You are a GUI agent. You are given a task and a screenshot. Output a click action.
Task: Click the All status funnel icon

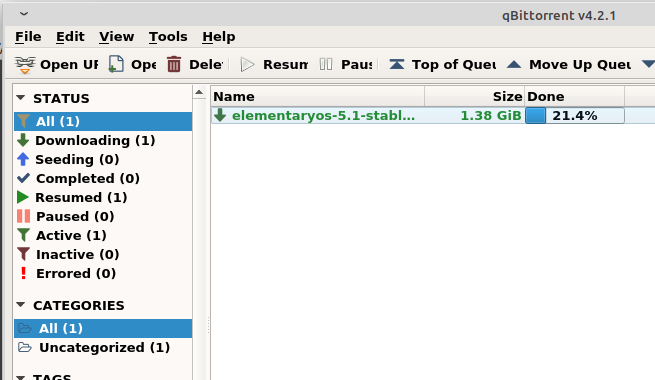click(23, 121)
